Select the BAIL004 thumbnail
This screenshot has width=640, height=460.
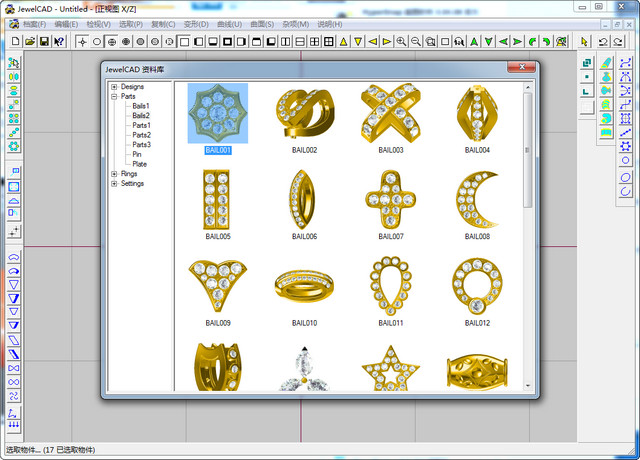pos(477,113)
